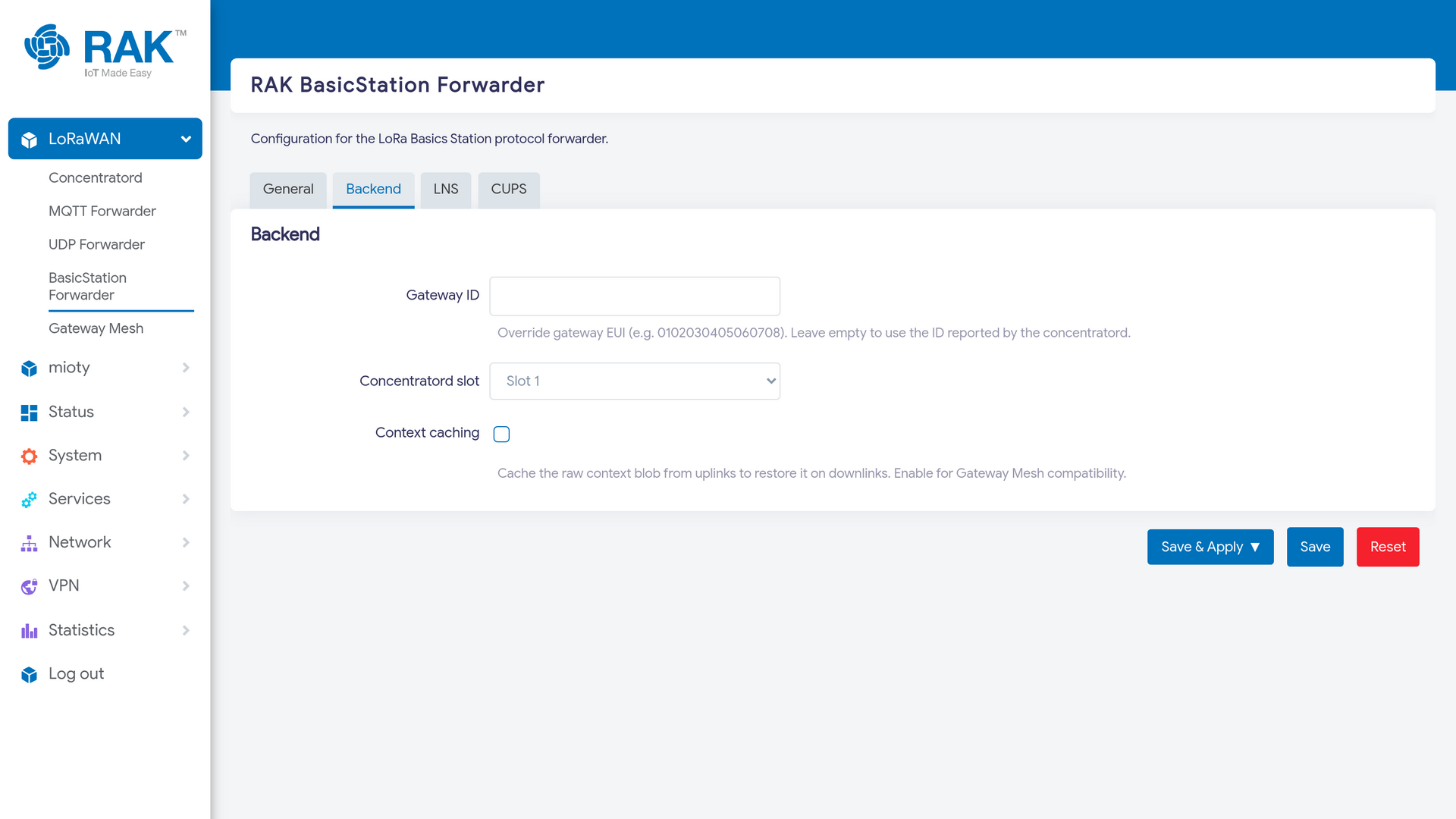Click the System gear icon
This screenshot has width=1456, height=819.
point(29,456)
